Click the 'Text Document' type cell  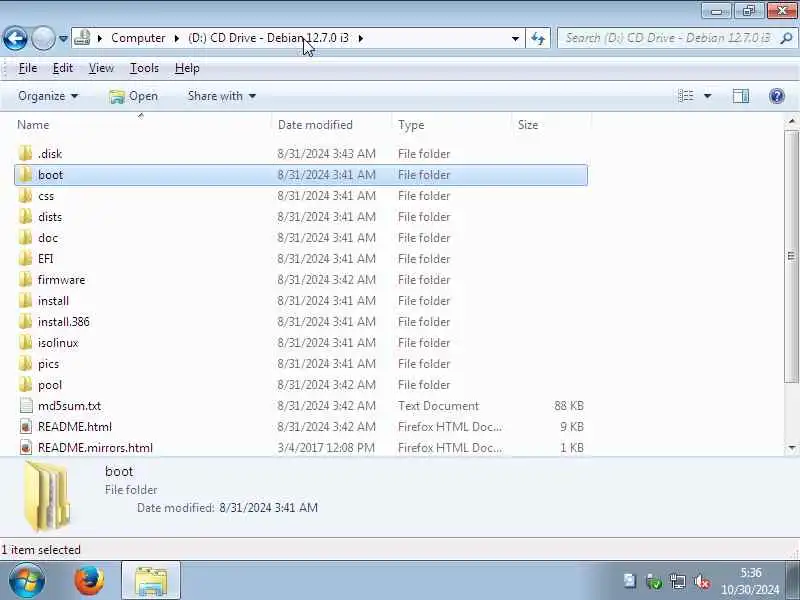438,406
